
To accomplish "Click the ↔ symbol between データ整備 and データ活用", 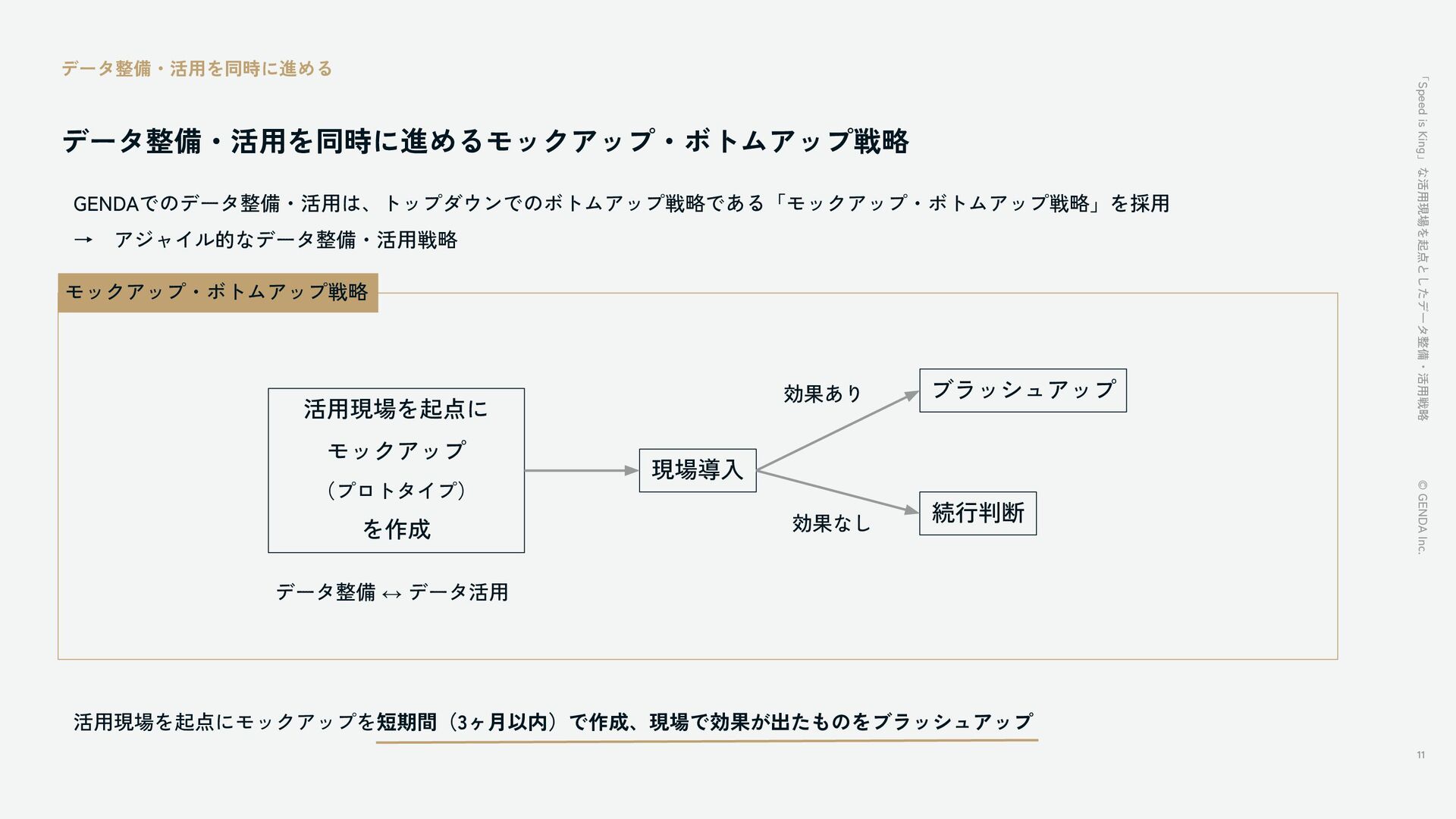I will 392,594.
